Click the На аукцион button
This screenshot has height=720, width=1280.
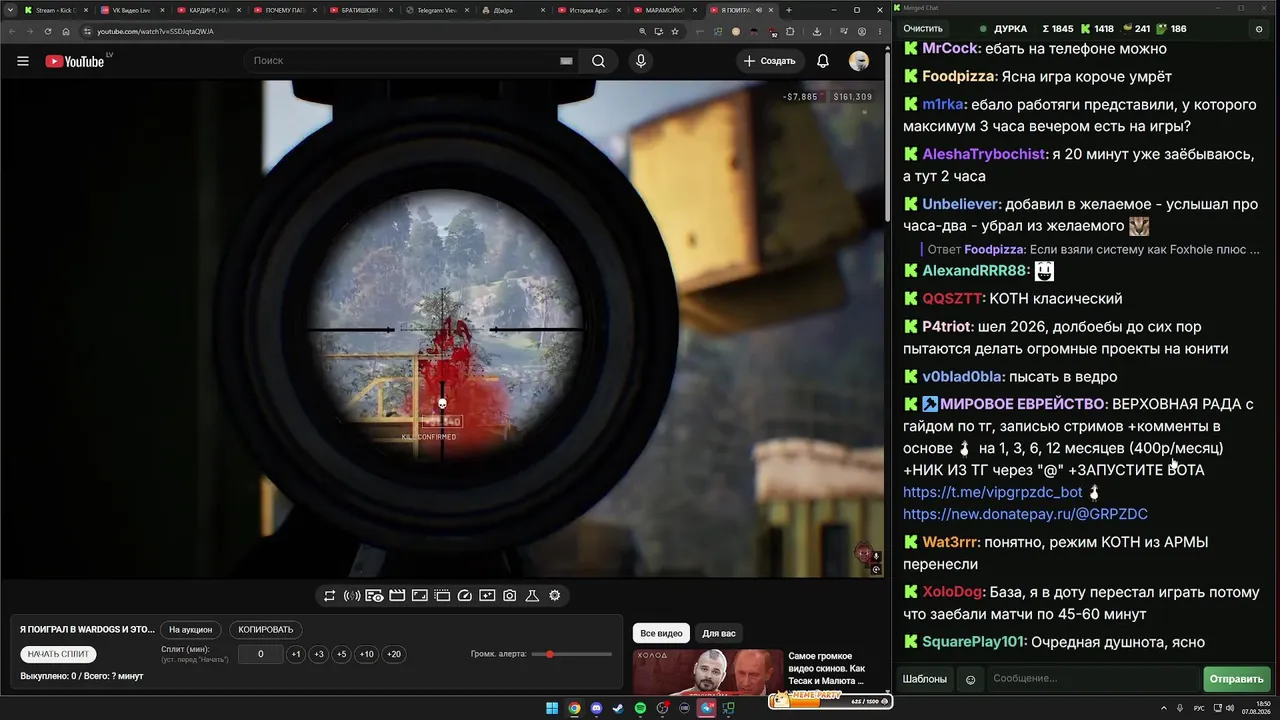pyautogui.click(x=190, y=630)
